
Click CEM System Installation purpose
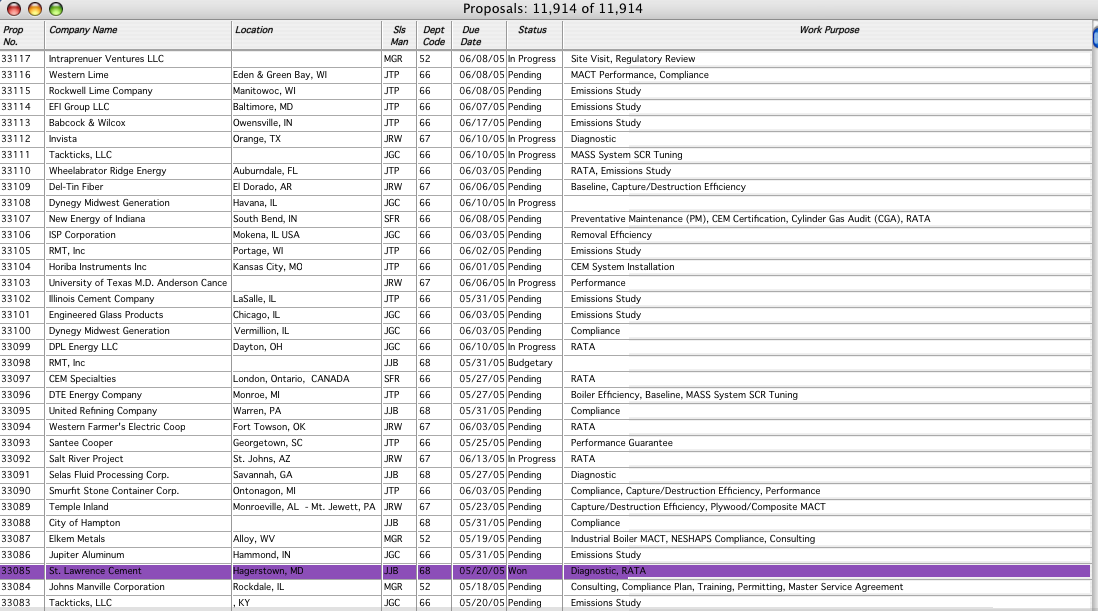click(x=623, y=267)
